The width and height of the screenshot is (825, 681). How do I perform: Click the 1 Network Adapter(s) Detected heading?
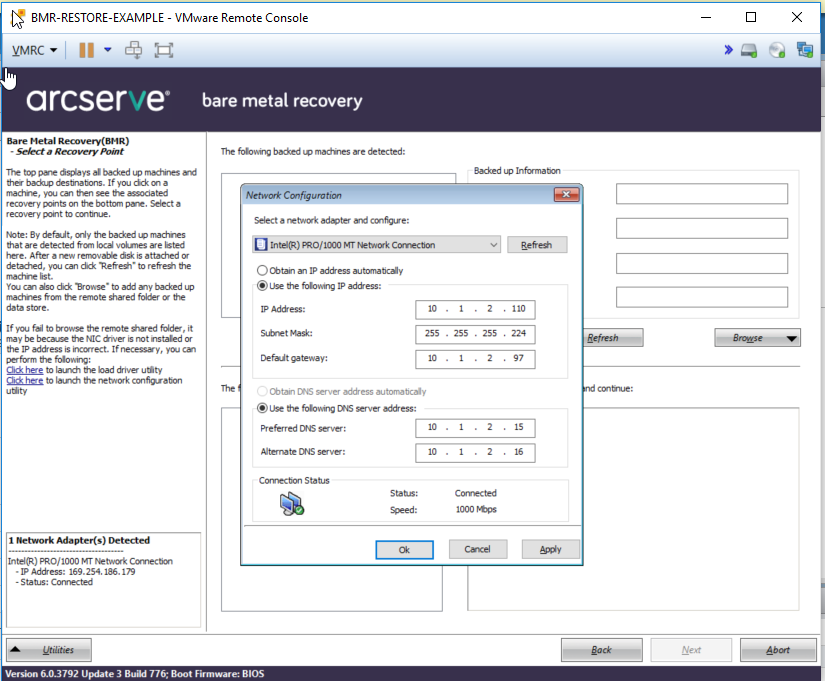79,540
